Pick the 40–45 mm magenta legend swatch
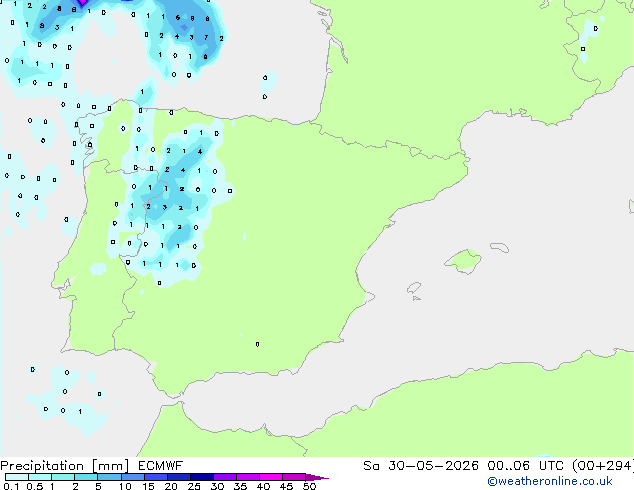 click(x=271, y=477)
